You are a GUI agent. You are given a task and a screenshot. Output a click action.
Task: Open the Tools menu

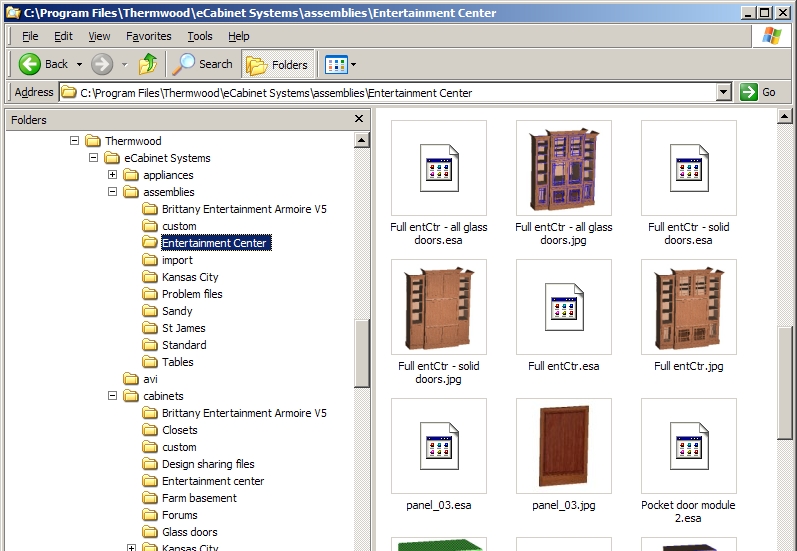(200, 36)
